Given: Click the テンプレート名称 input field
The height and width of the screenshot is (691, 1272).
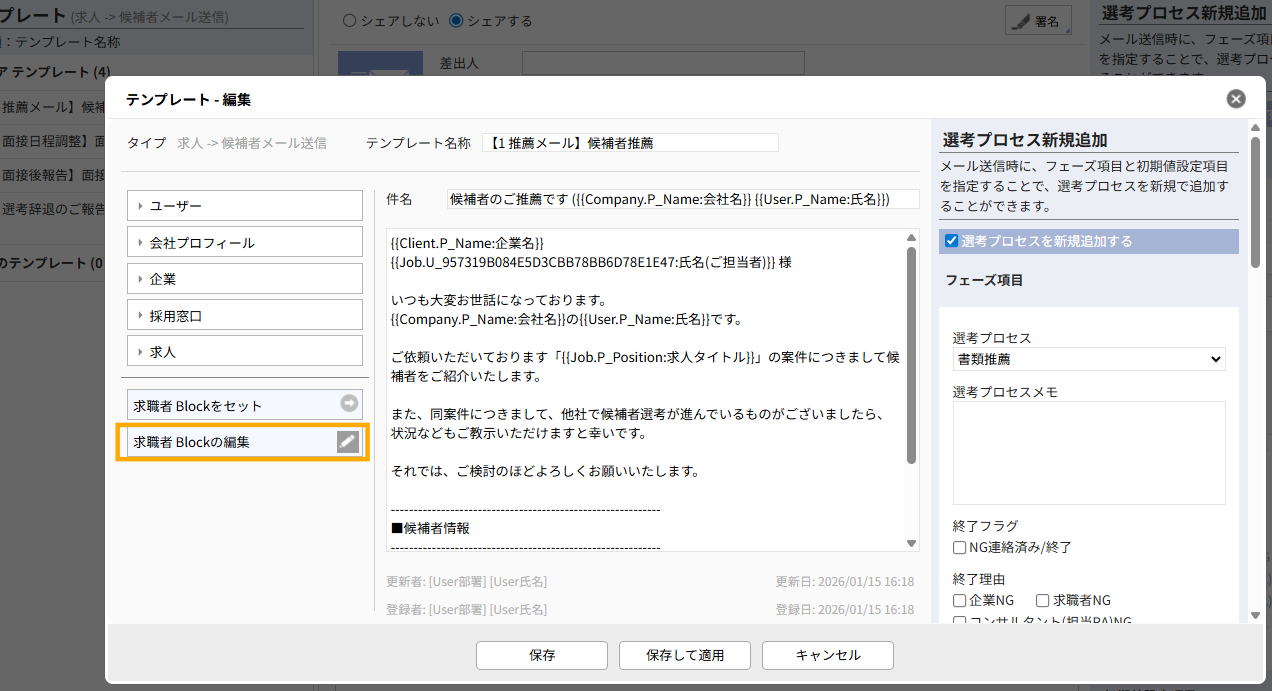Looking at the screenshot, I should pos(630,143).
